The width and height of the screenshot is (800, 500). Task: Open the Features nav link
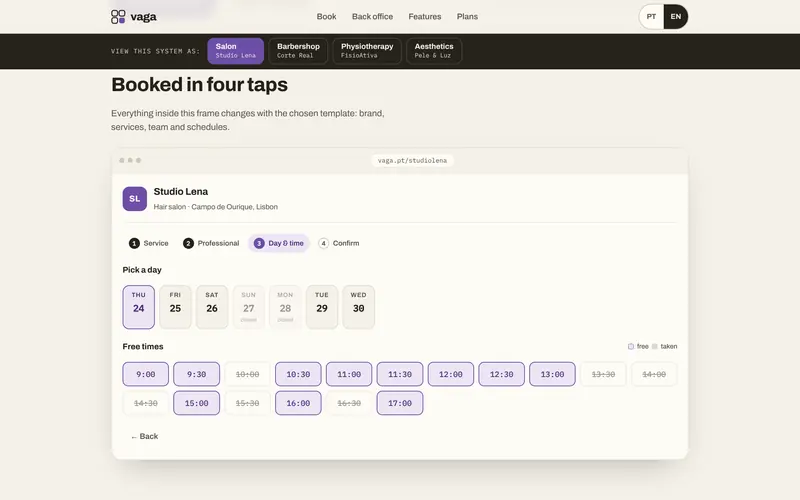[424, 17]
